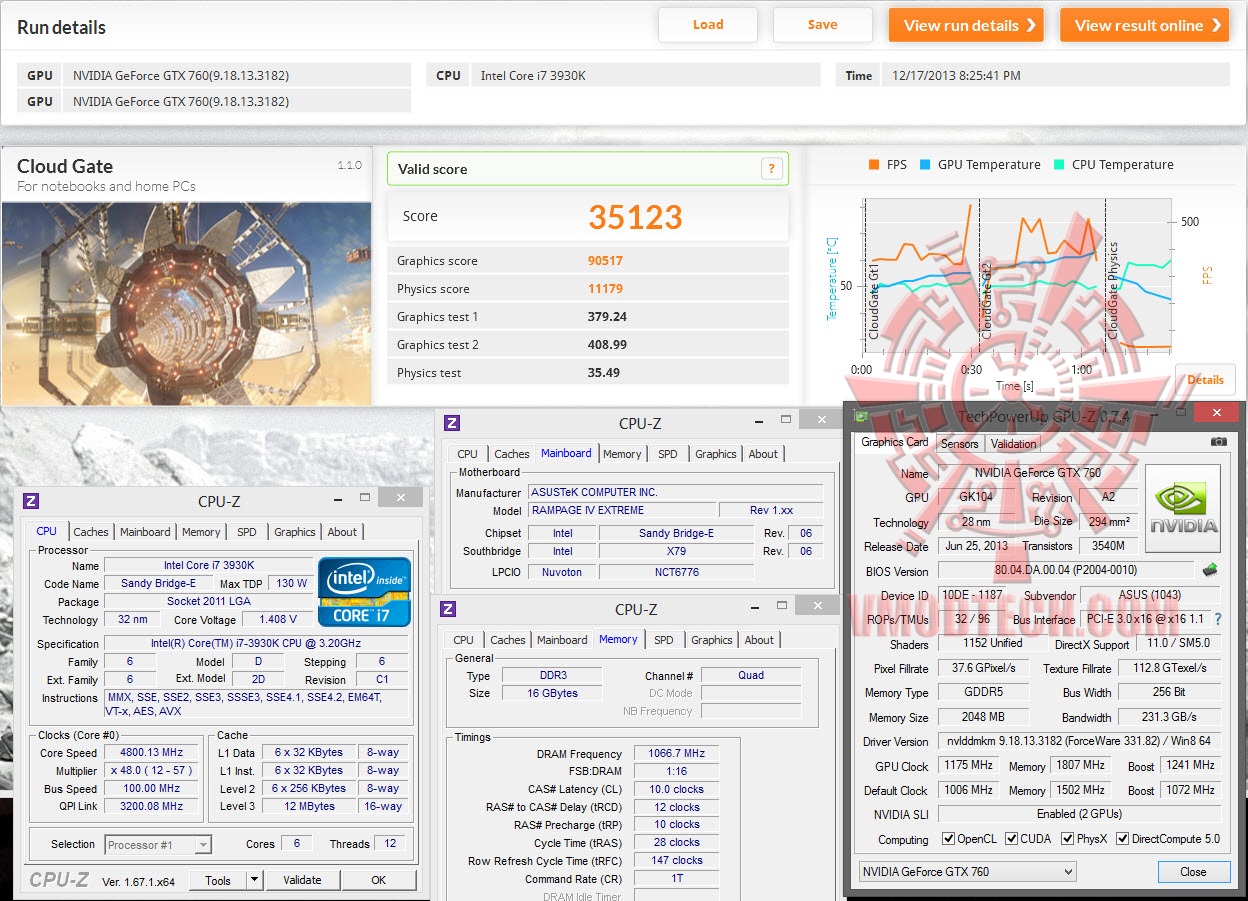Click the OK button in CPU-Z
Image resolution: width=1248 pixels, height=901 pixels.
[378, 880]
